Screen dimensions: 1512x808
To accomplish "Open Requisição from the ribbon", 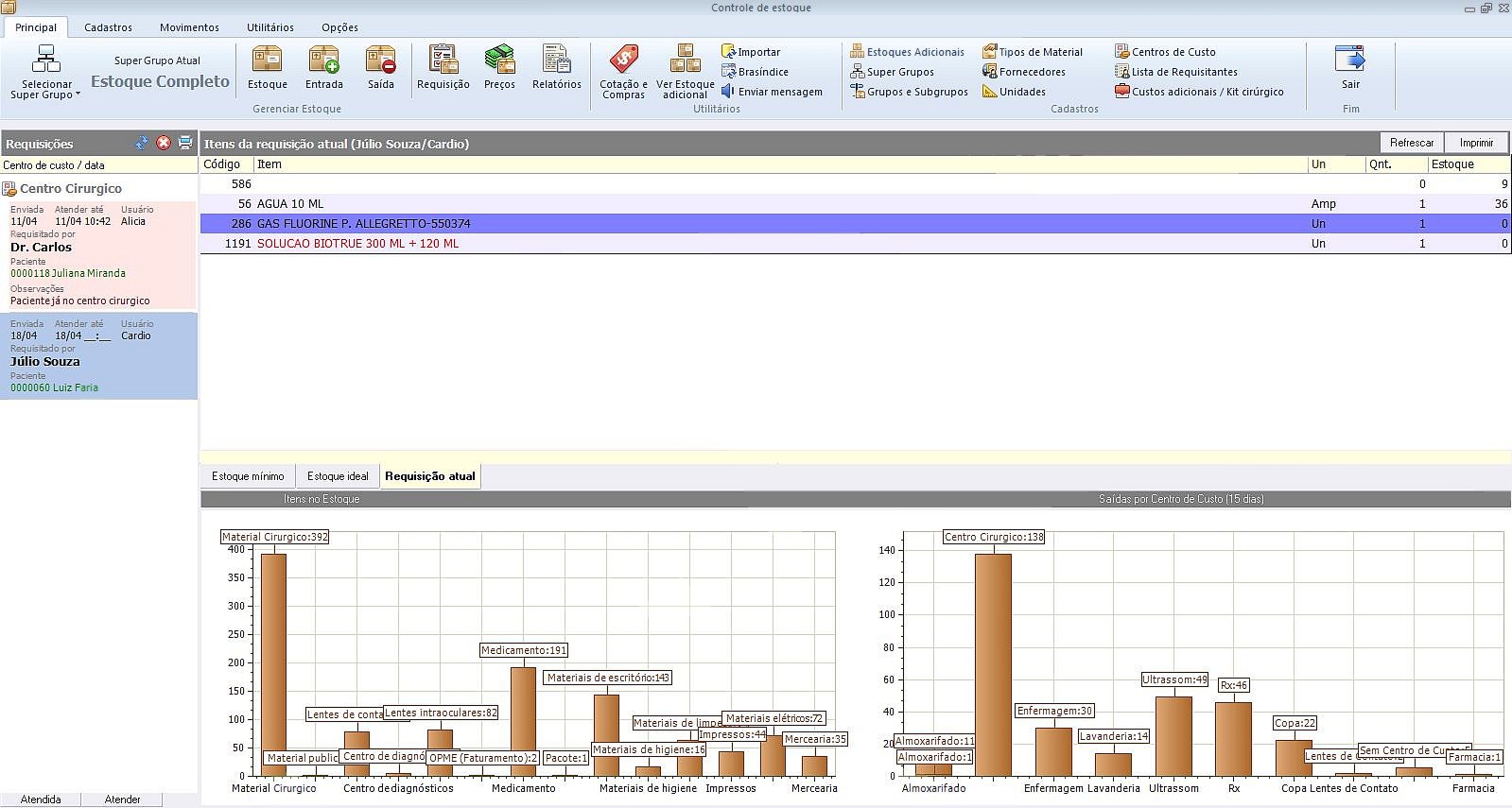I will pos(443,67).
